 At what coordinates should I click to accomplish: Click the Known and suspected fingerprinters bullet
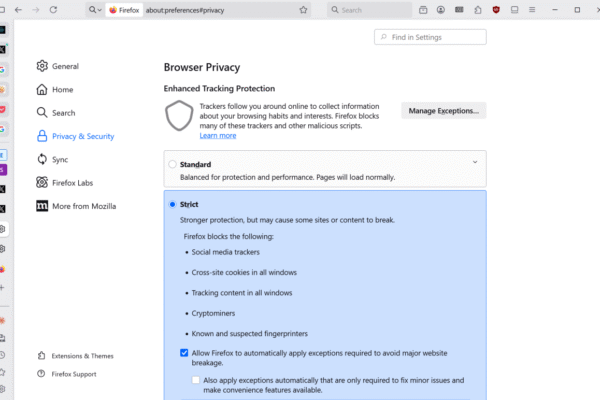point(249,334)
